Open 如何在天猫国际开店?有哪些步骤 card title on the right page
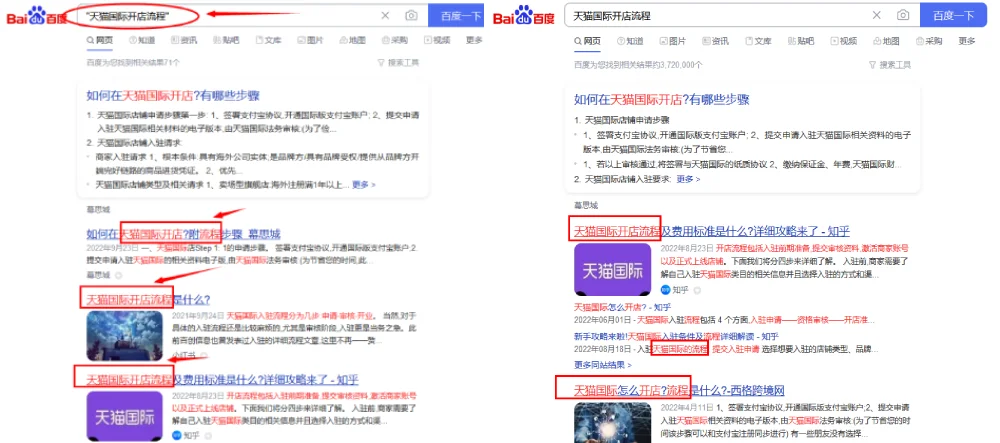 click(x=661, y=99)
